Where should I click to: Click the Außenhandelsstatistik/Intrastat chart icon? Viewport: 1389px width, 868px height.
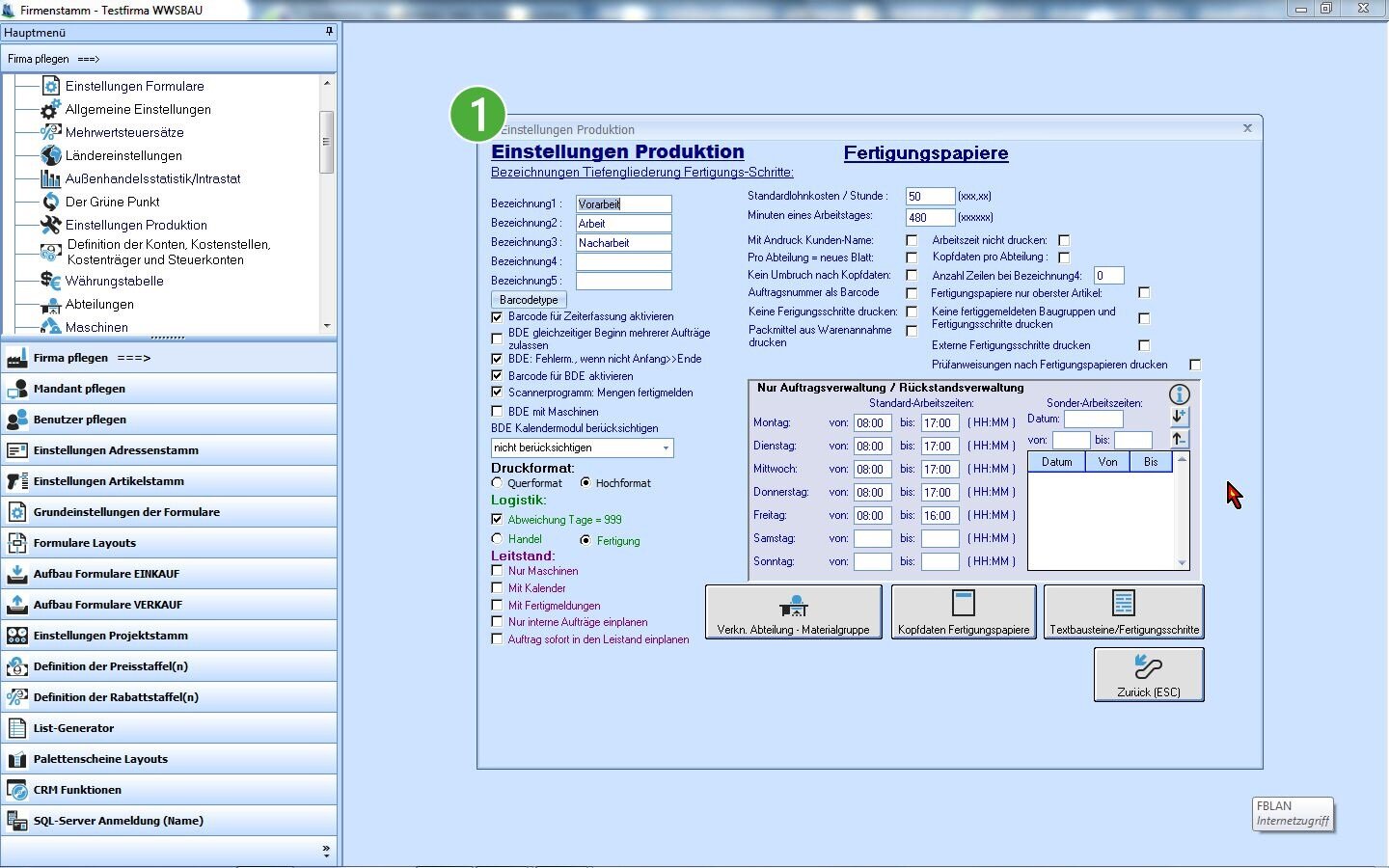(51, 178)
